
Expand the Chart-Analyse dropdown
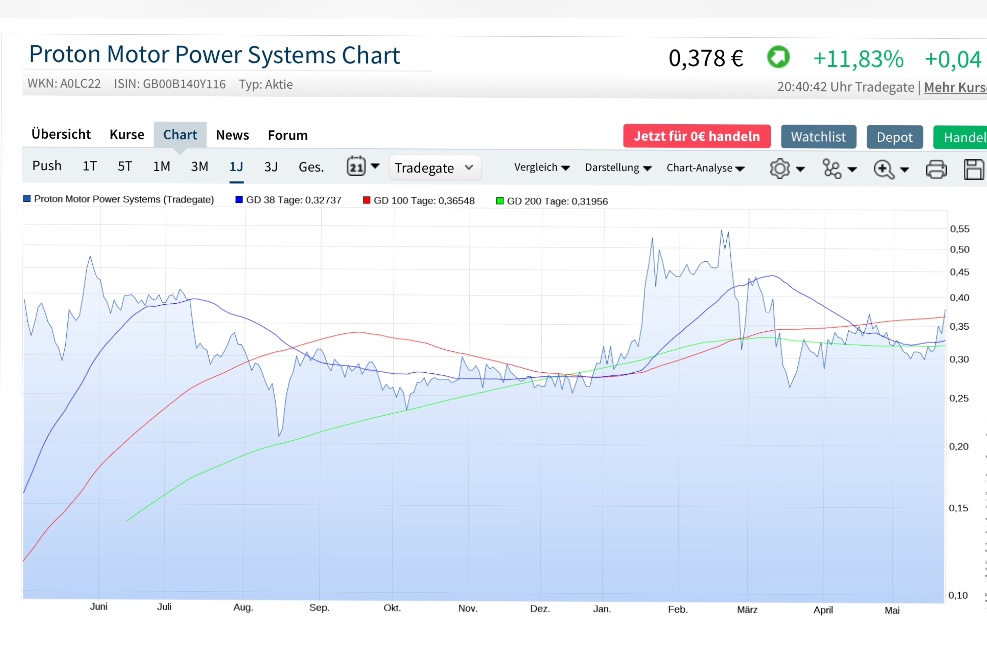click(x=705, y=168)
